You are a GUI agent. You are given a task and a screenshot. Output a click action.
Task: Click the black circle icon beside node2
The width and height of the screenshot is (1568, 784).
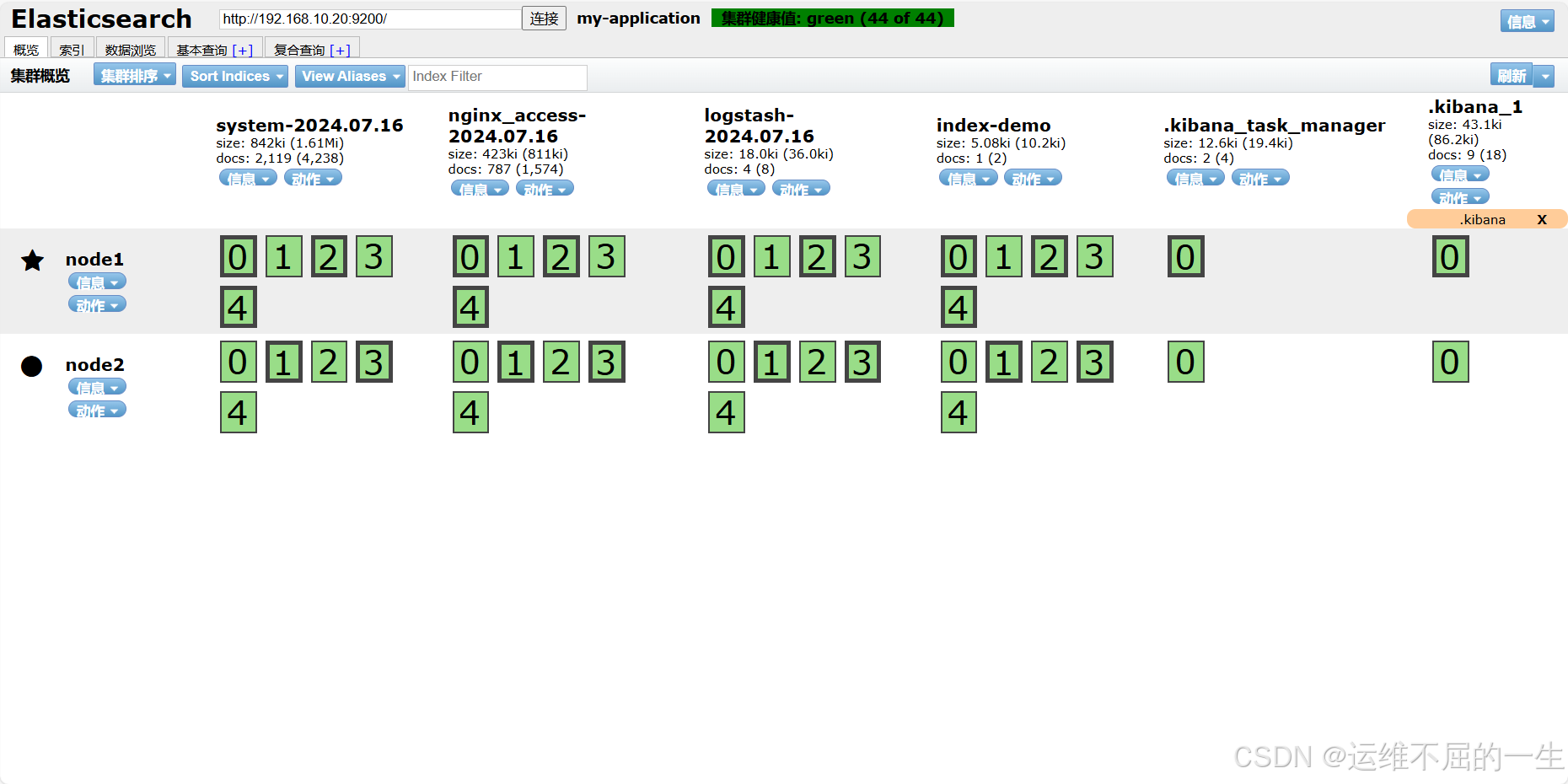[32, 366]
